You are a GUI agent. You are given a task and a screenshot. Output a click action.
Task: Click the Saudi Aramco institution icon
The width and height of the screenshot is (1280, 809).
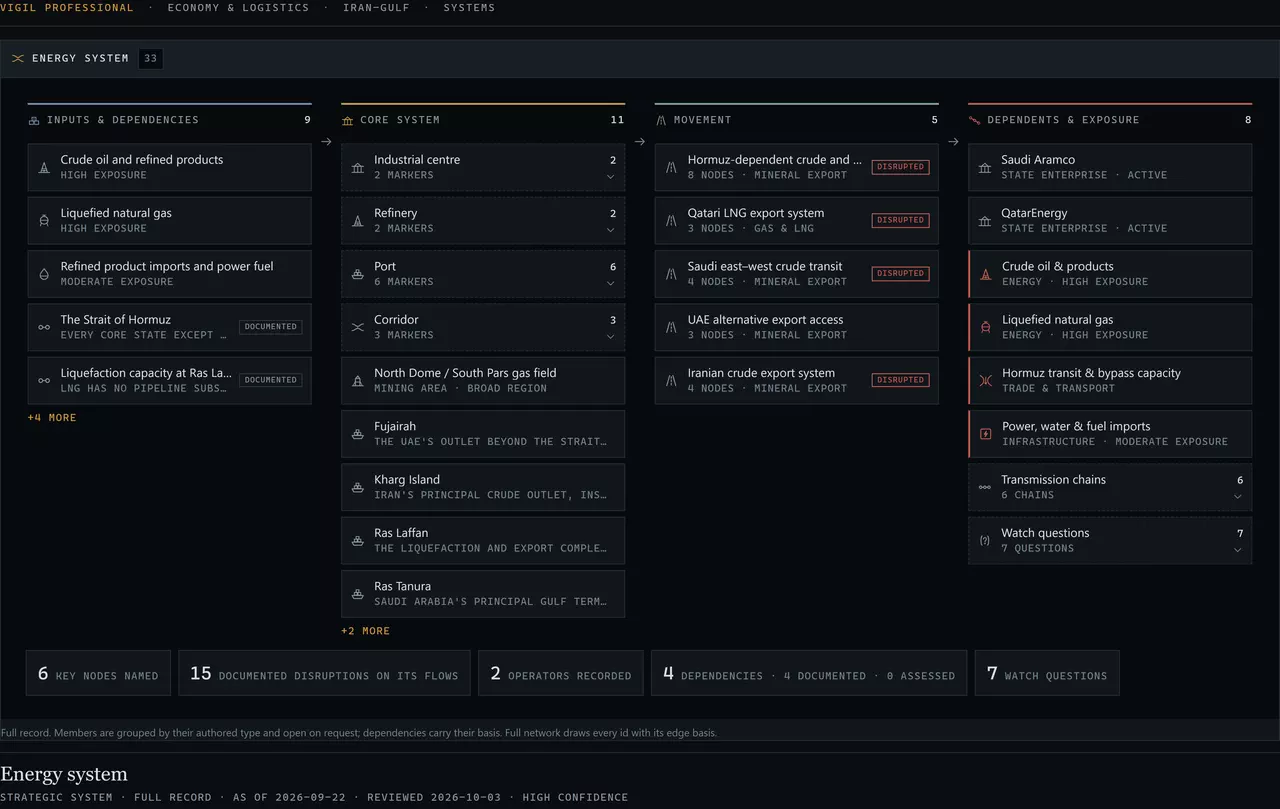coord(985,167)
